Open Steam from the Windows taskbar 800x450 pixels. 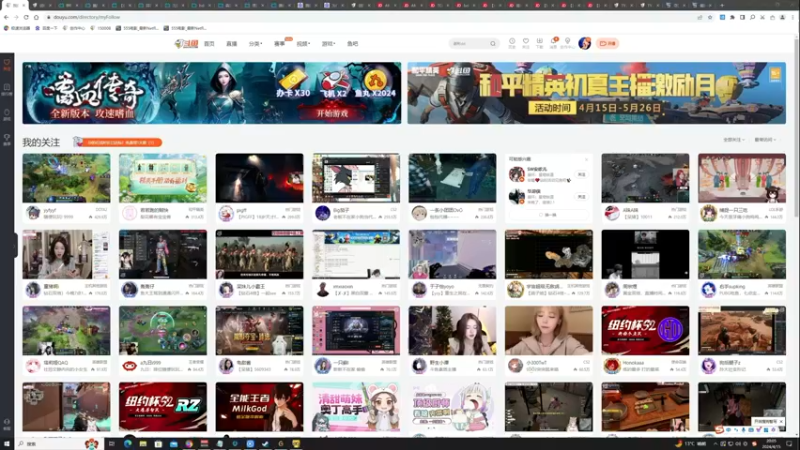[x=265, y=444]
